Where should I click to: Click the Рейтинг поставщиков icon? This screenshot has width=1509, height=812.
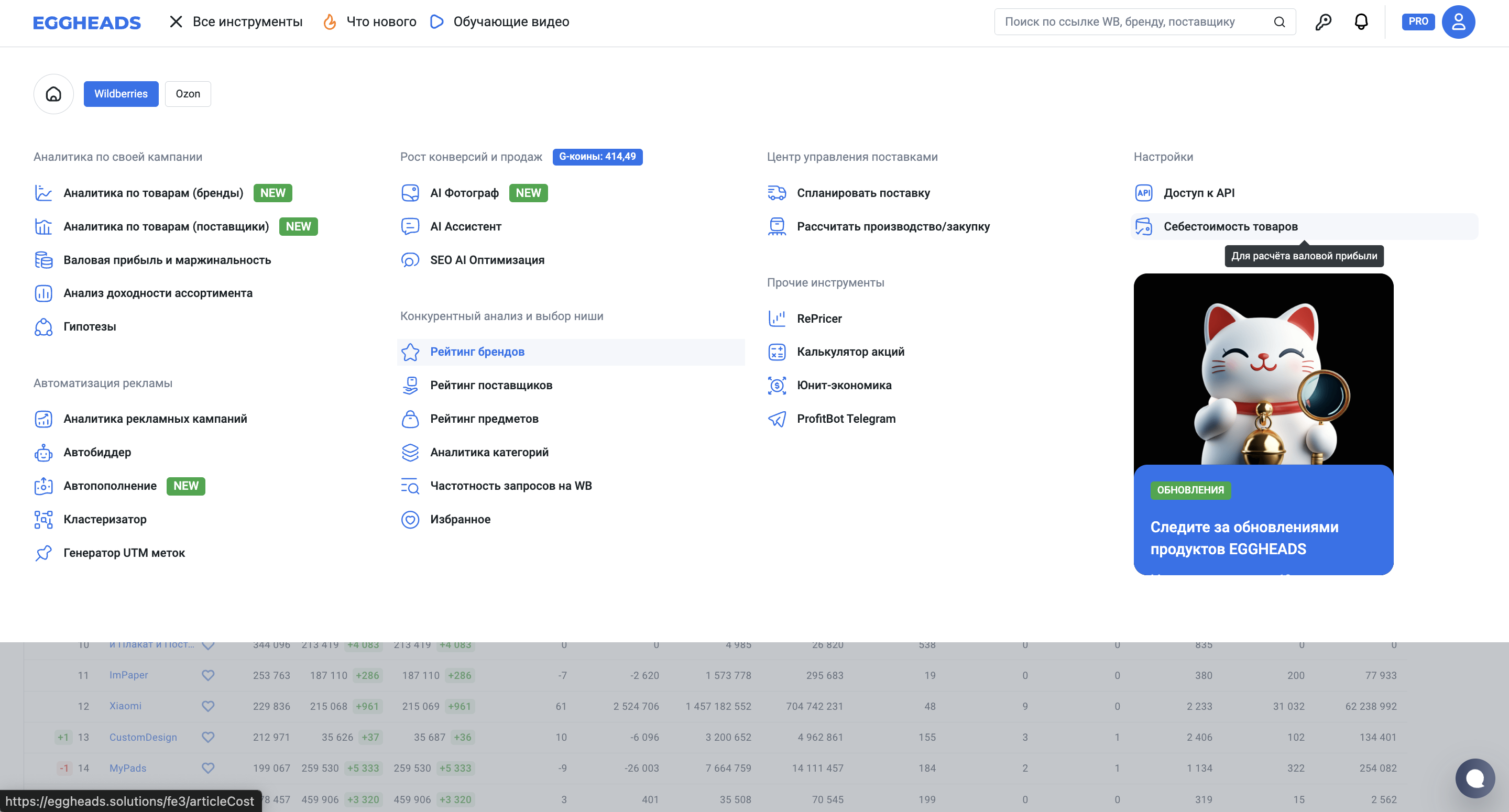click(x=410, y=386)
